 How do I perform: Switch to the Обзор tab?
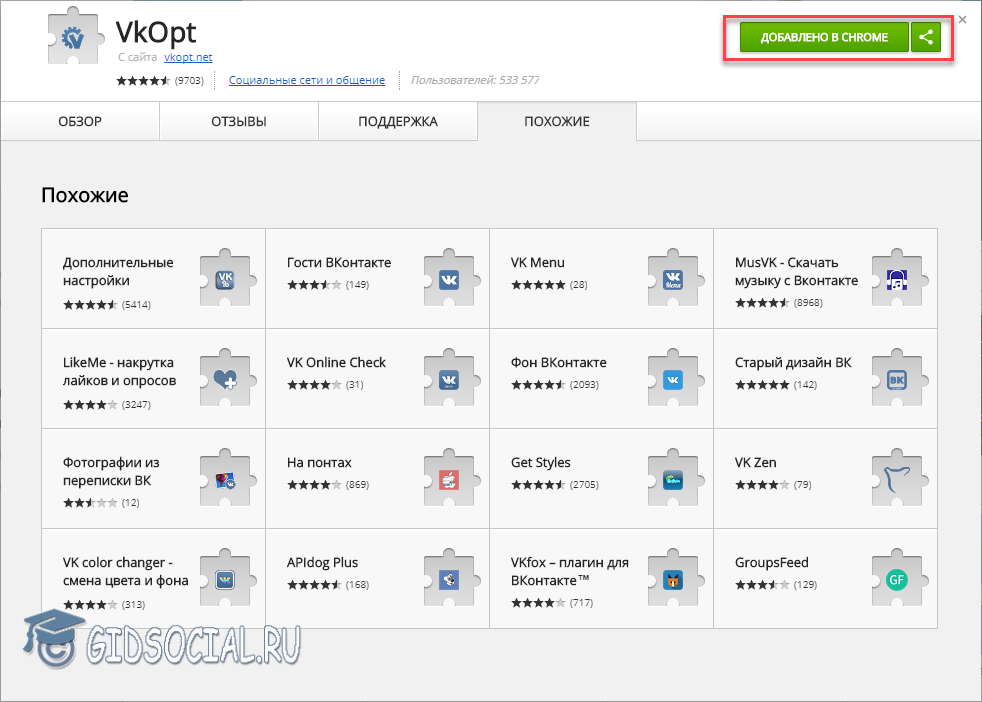click(80, 122)
